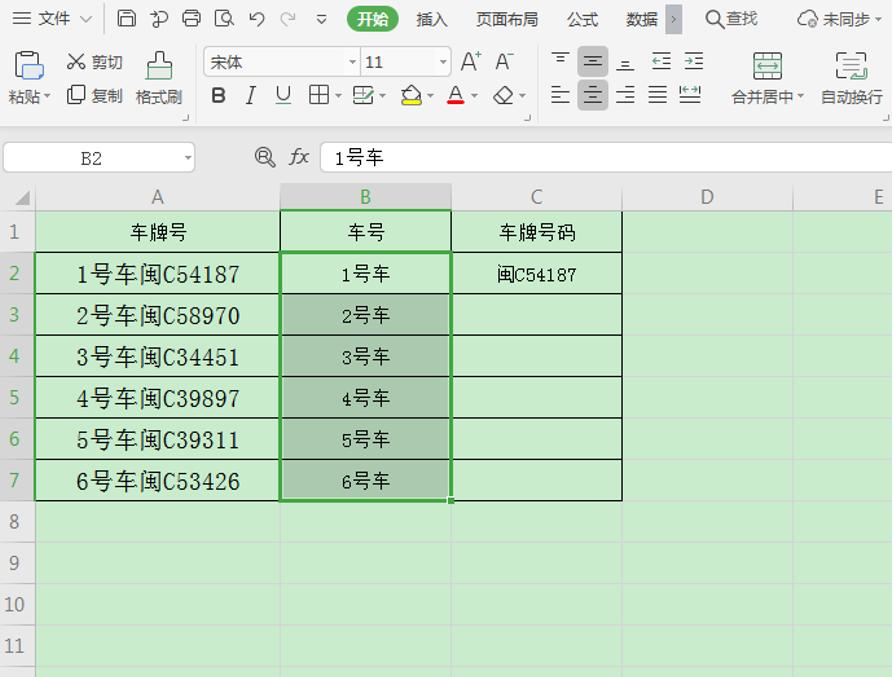Click the Save icon in quick access toolbar

click(129, 18)
